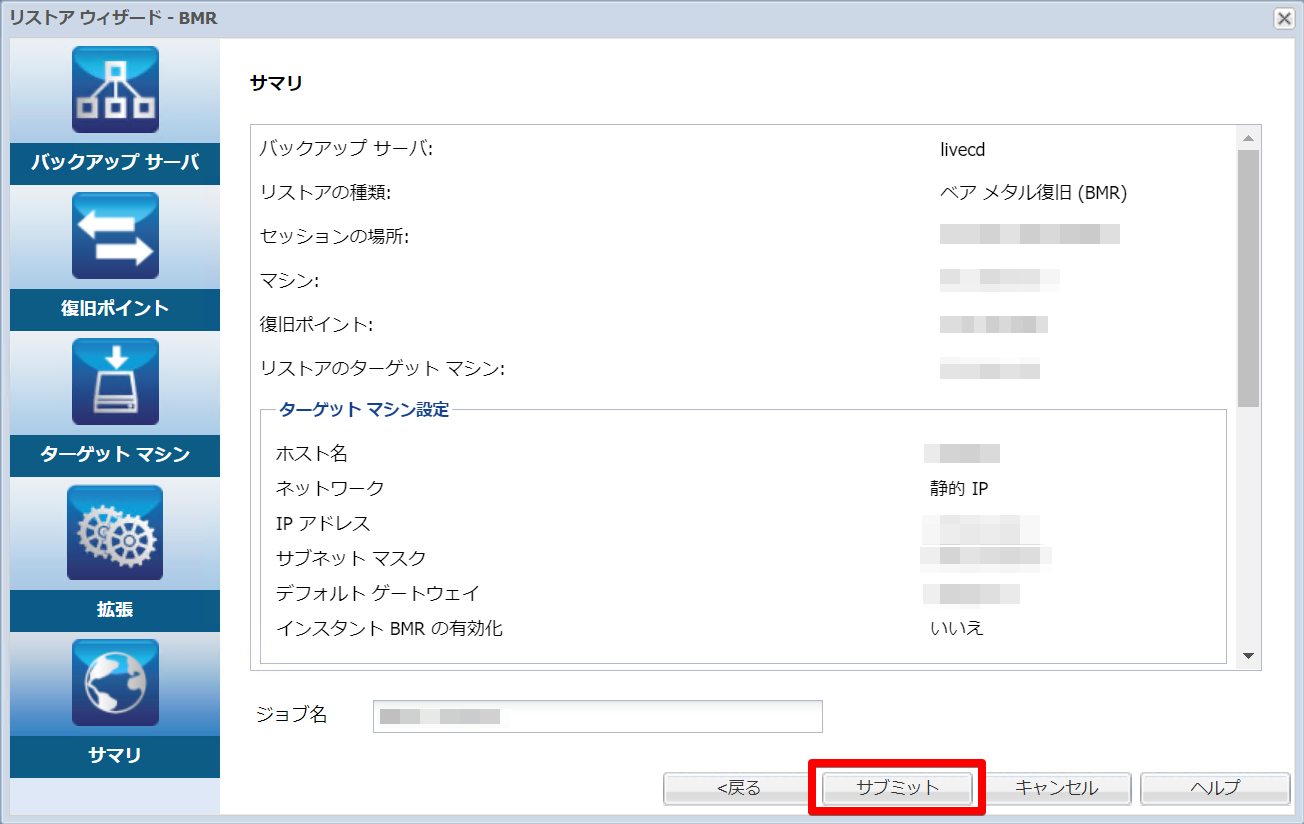Focus the ジョブ名 input field

click(x=598, y=716)
